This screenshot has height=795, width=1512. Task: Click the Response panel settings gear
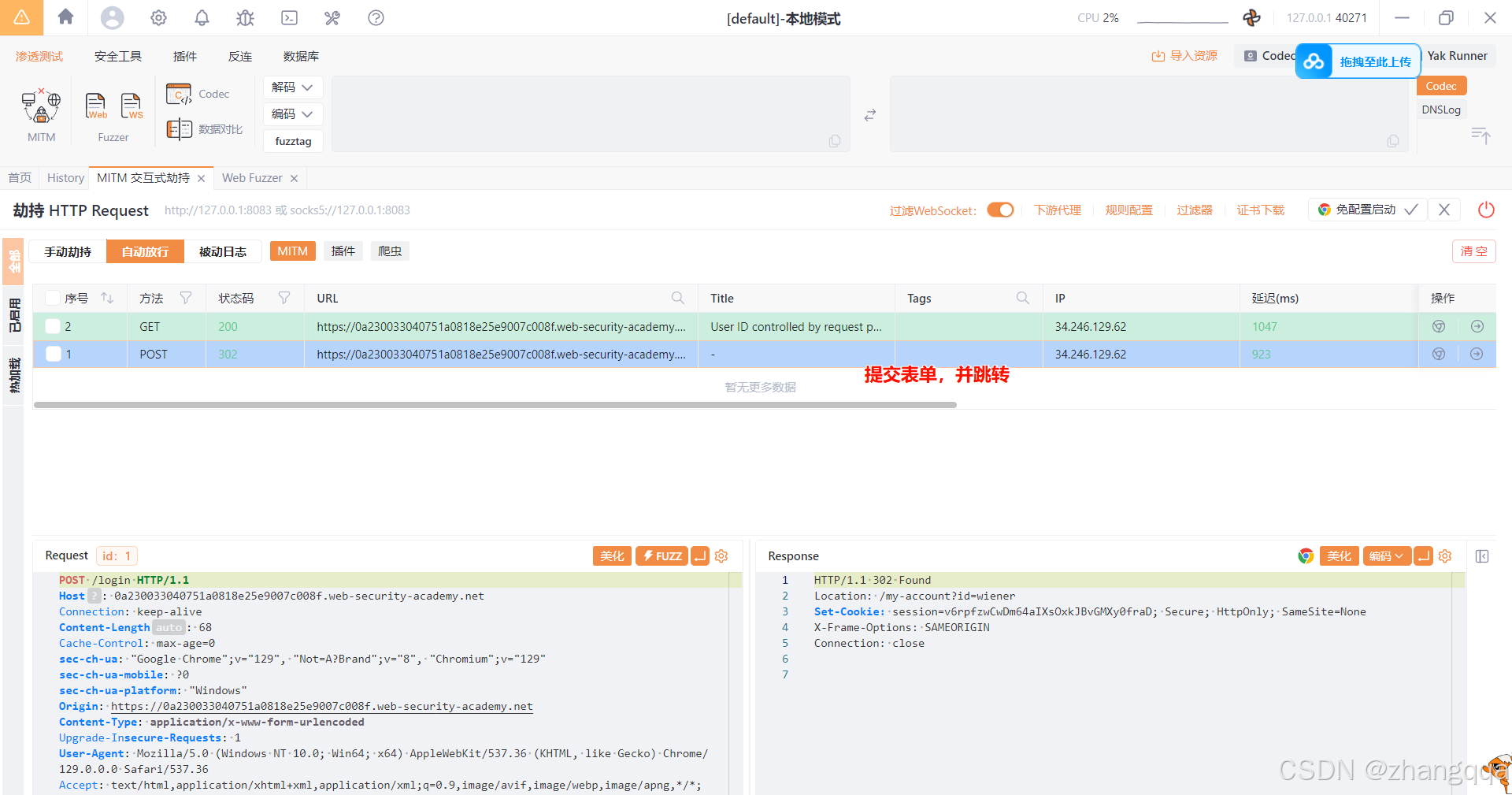(x=1445, y=555)
